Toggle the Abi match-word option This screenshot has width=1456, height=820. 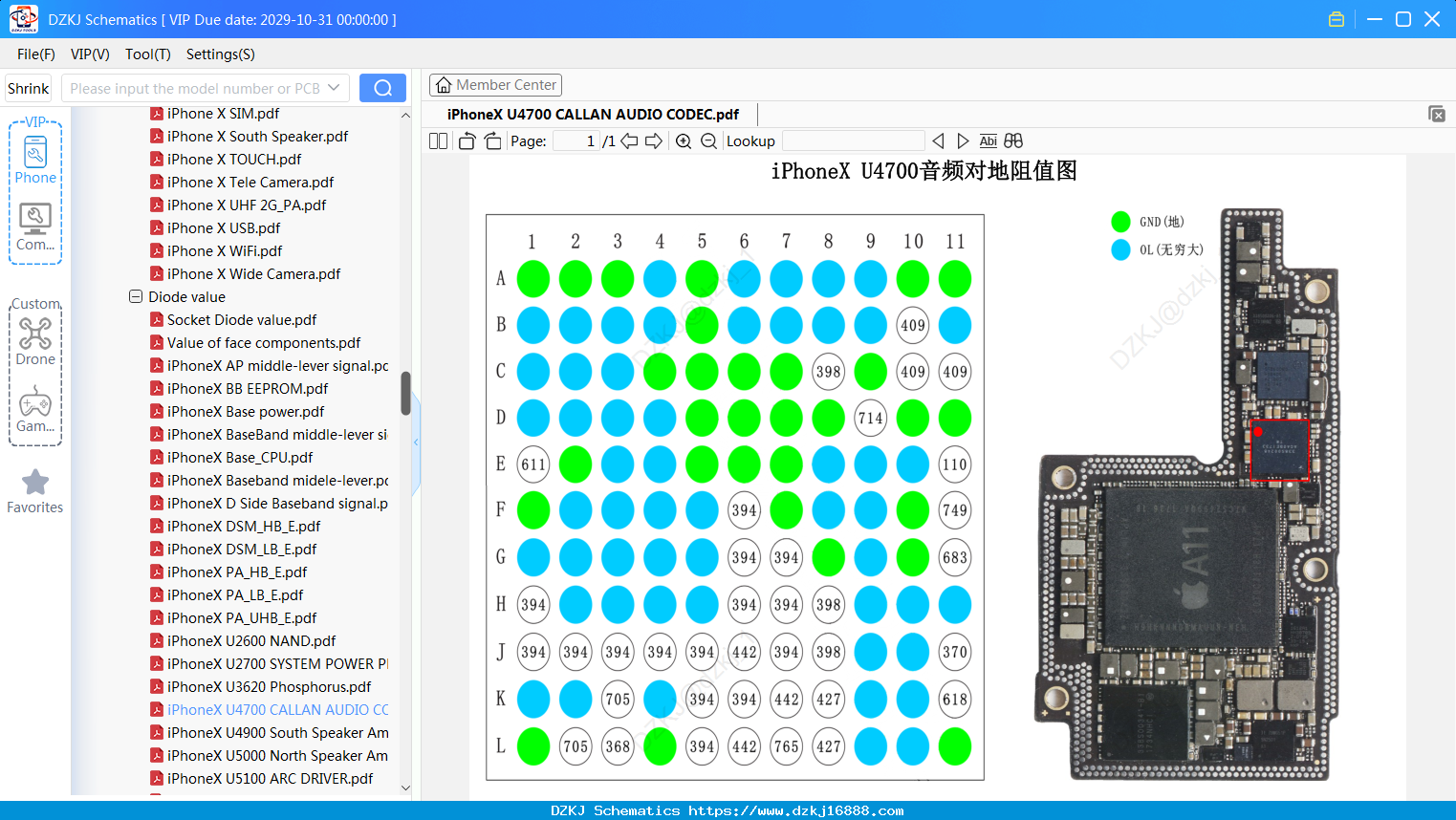point(988,141)
